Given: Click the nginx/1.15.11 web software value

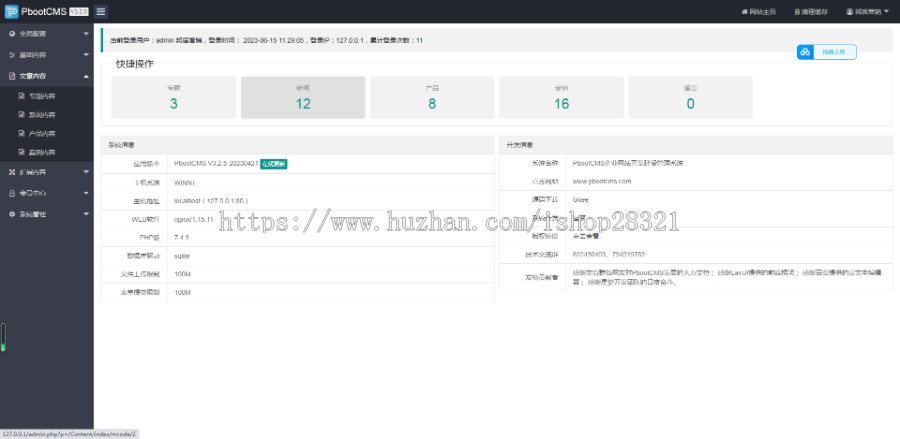Looking at the screenshot, I should 193,219.
